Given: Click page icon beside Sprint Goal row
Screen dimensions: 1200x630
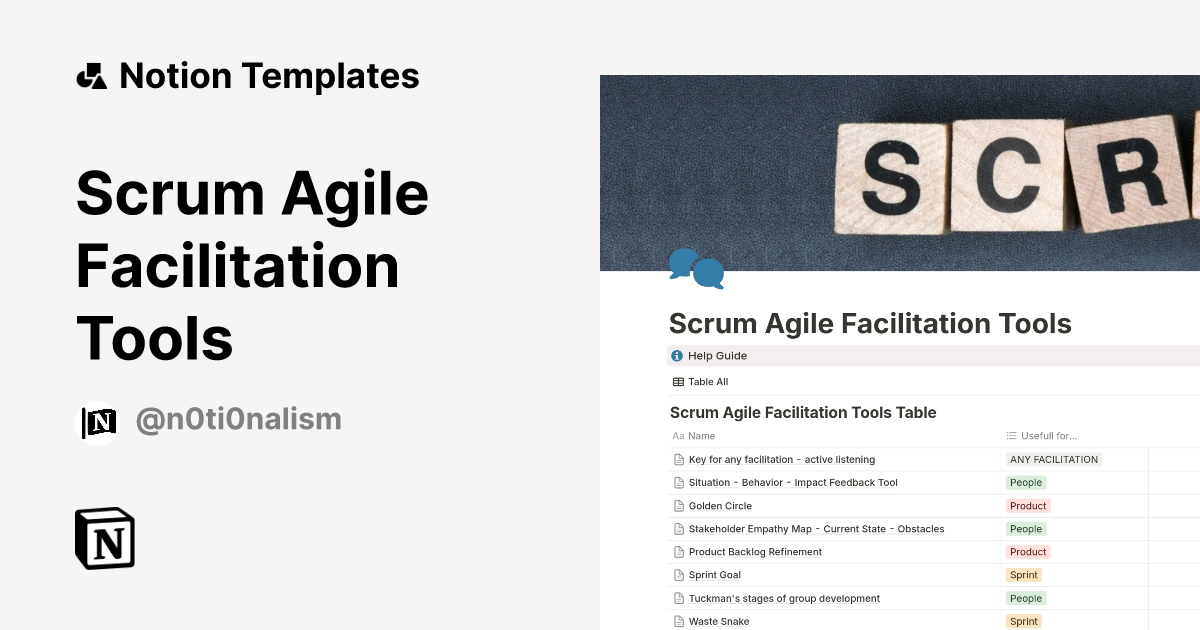Looking at the screenshot, I should tap(679, 575).
